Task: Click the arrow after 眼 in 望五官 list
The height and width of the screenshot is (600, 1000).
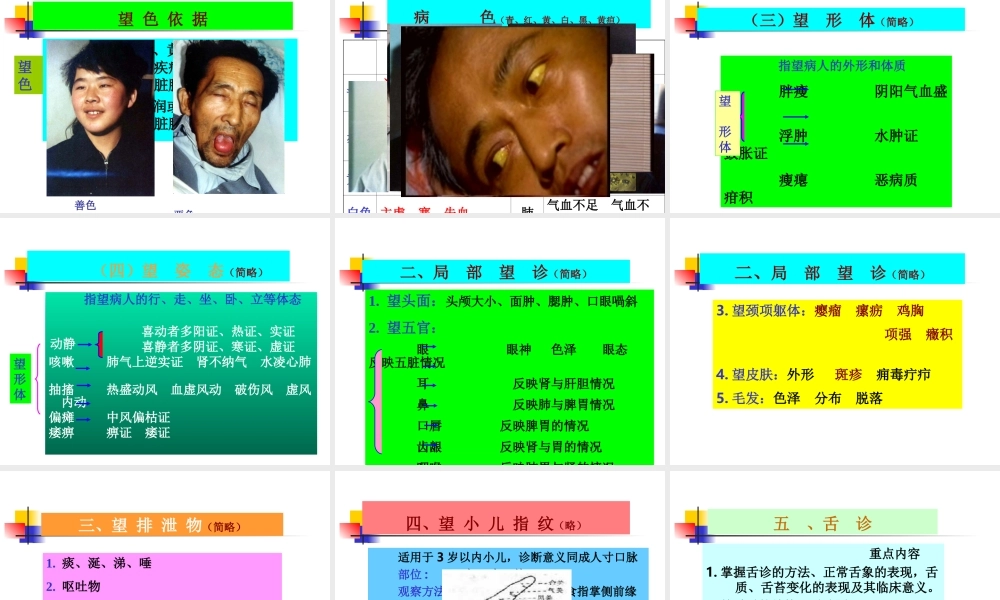Action: point(432,346)
